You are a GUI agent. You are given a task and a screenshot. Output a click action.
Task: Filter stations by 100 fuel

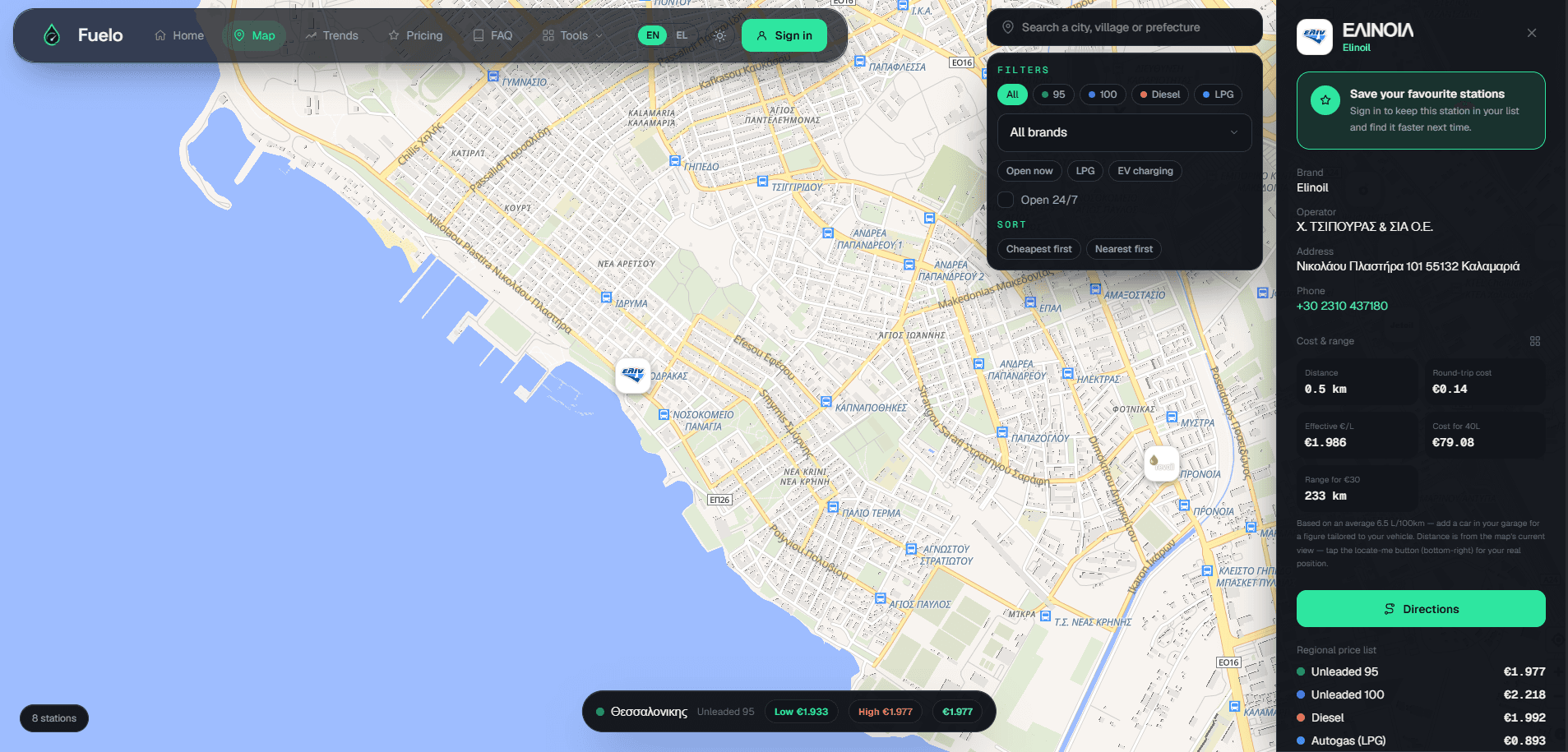[x=1103, y=95]
